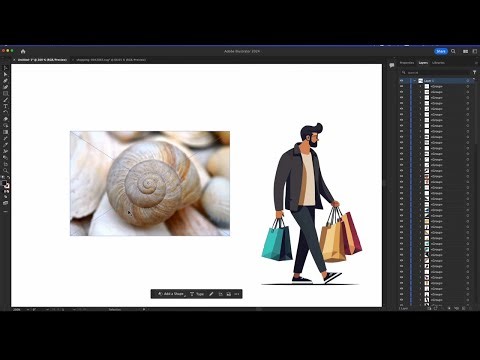
Task: Open the Layers filter icon
Action: click(474, 72)
